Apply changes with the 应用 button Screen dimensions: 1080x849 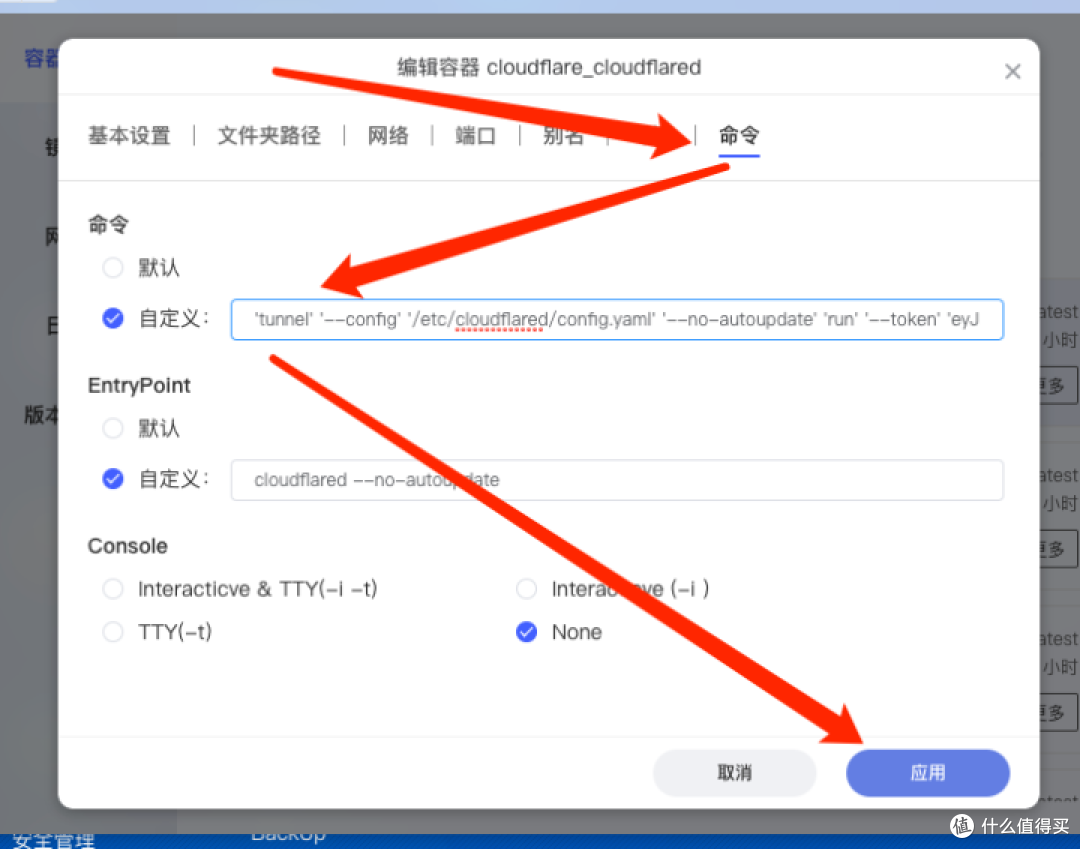point(927,772)
